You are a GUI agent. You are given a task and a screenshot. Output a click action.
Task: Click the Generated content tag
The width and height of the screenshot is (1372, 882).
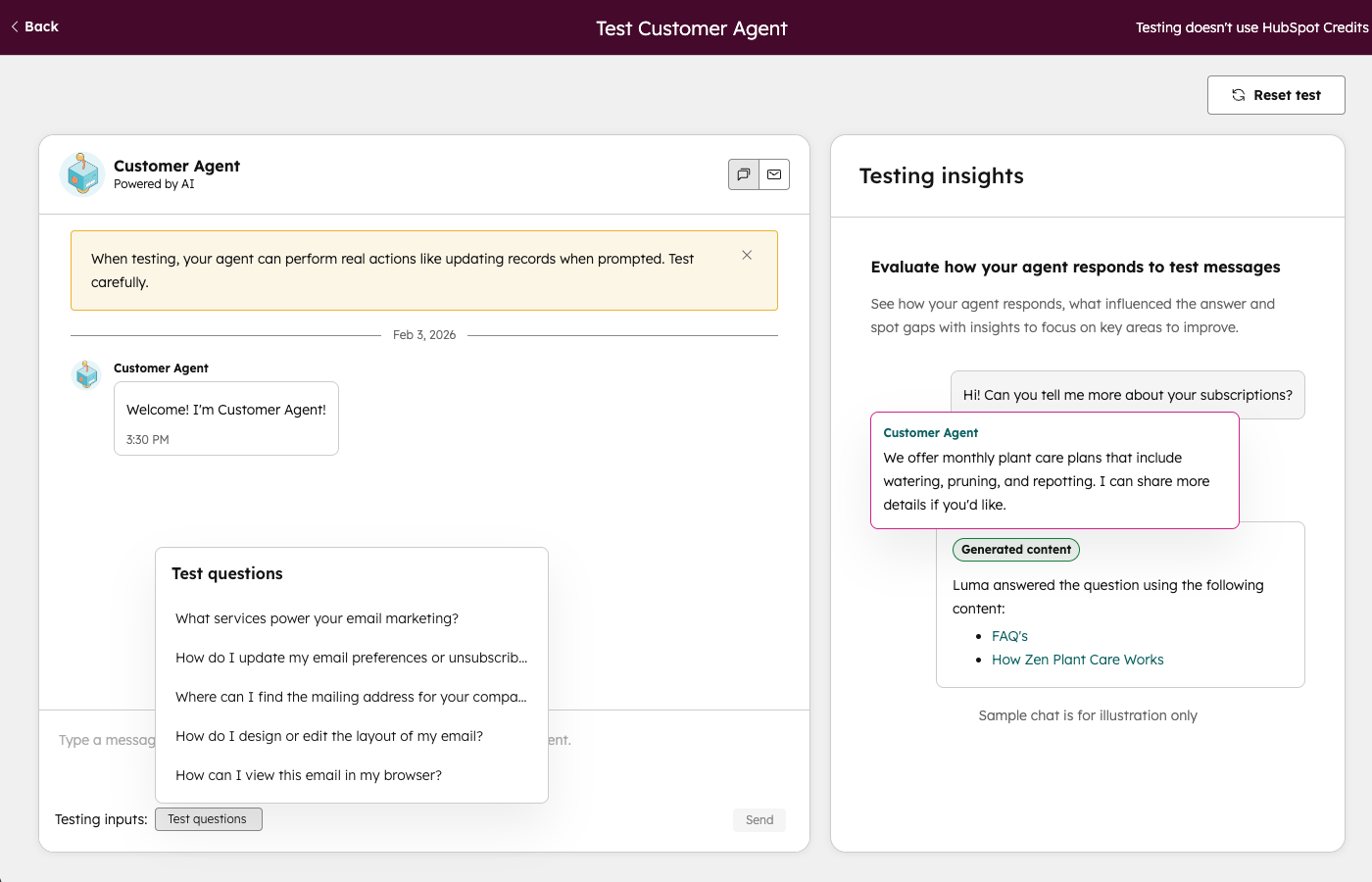(1015, 550)
